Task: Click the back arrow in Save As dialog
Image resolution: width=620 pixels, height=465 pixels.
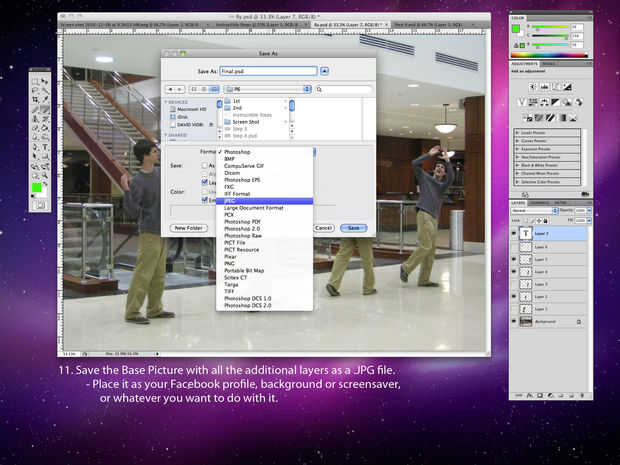Action: click(169, 89)
